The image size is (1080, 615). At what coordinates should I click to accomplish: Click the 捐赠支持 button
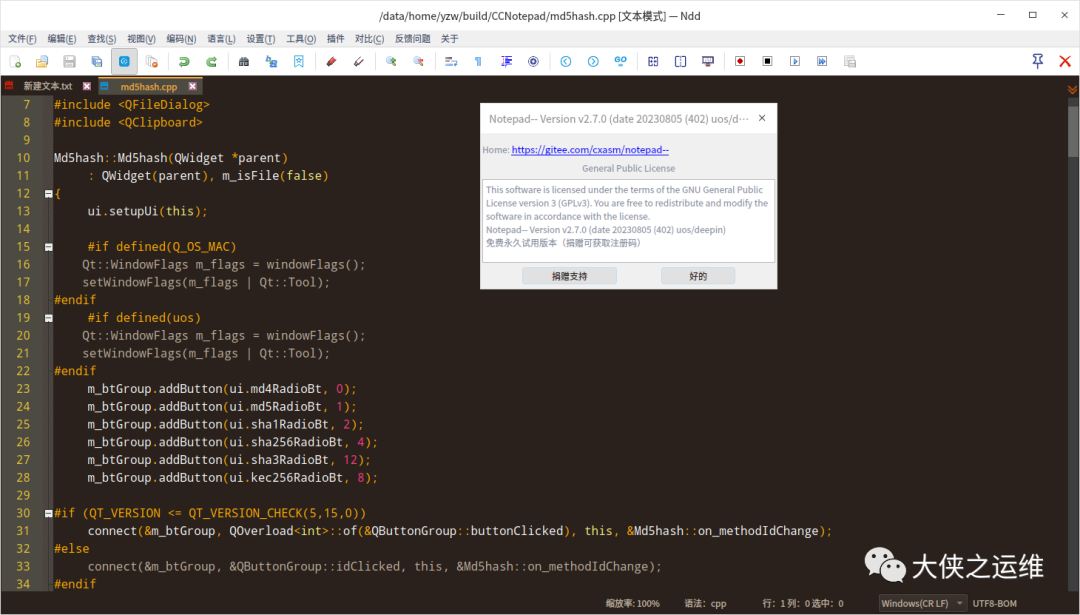pos(570,276)
